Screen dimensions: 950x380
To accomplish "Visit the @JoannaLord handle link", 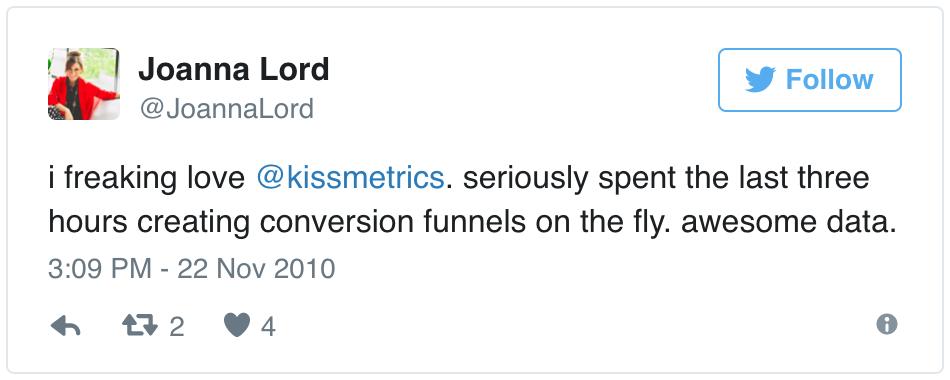I will pos(227,109).
